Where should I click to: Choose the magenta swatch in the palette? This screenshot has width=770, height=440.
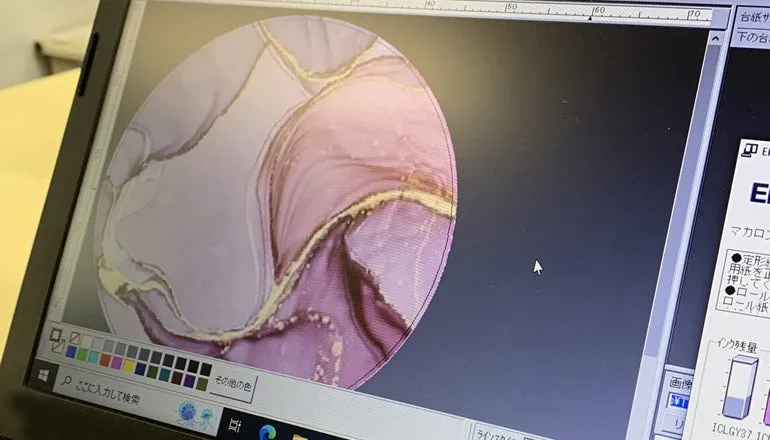coord(118,361)
